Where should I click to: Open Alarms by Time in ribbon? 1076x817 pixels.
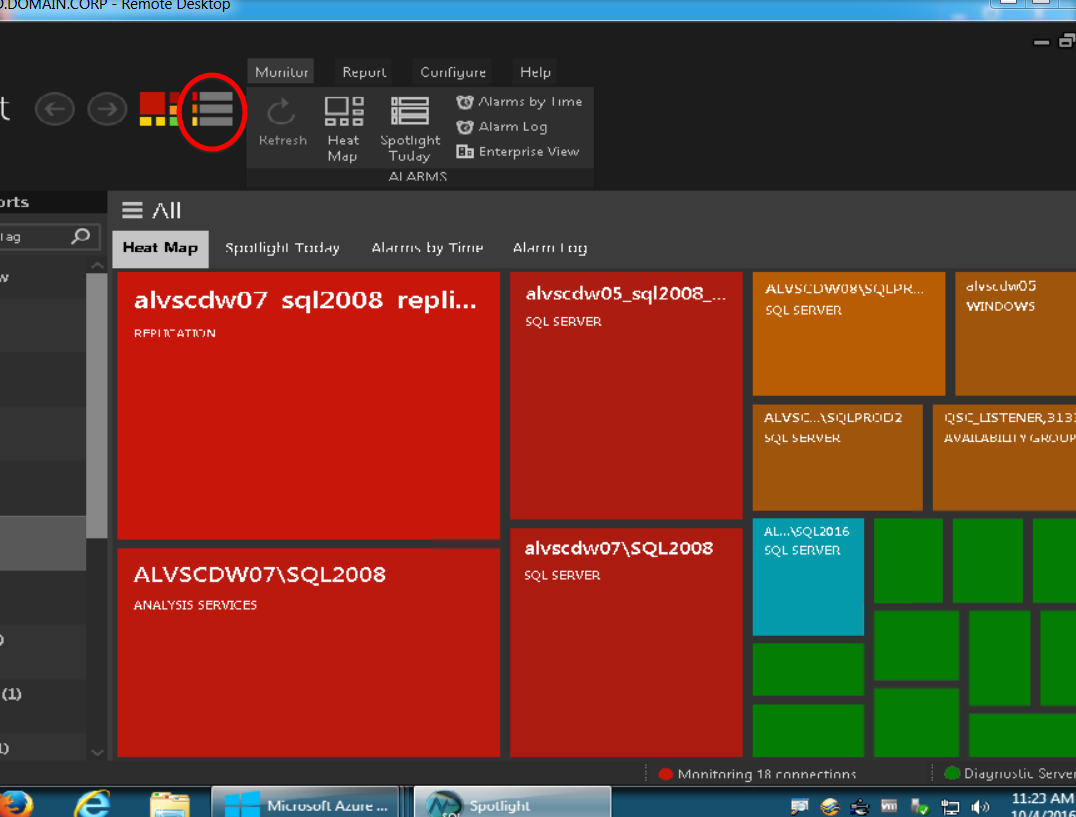point(519,102)
